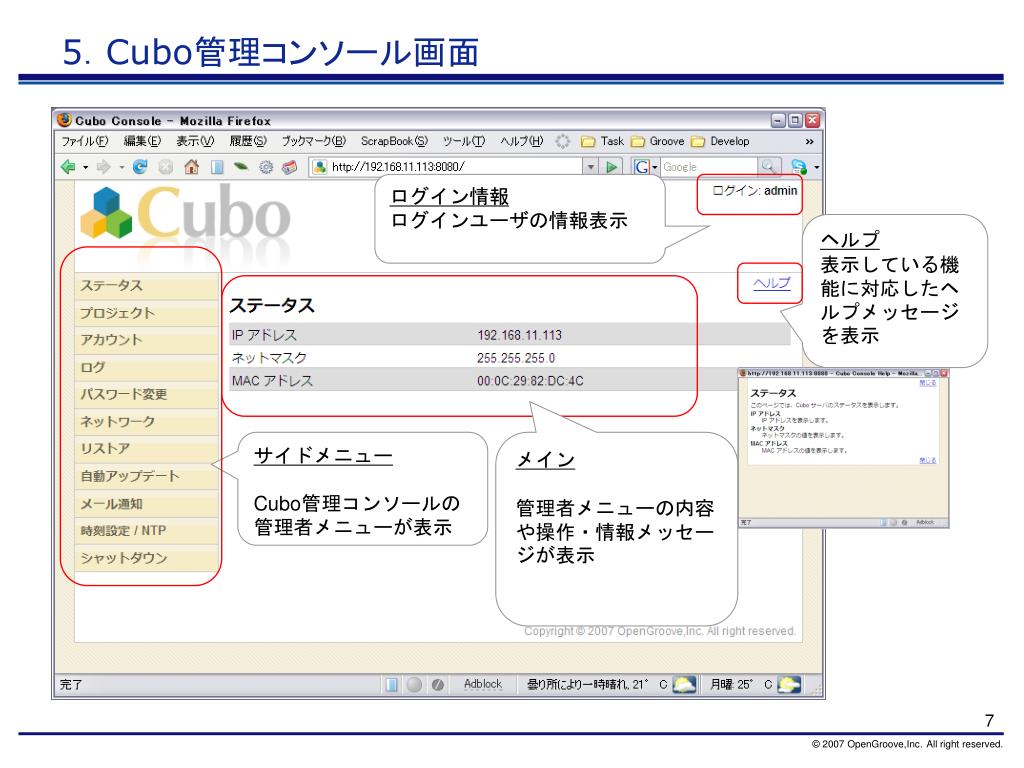Click the blue panel icon in the status bar
This screenshot has height=768, width=1024.
(391, 684)
